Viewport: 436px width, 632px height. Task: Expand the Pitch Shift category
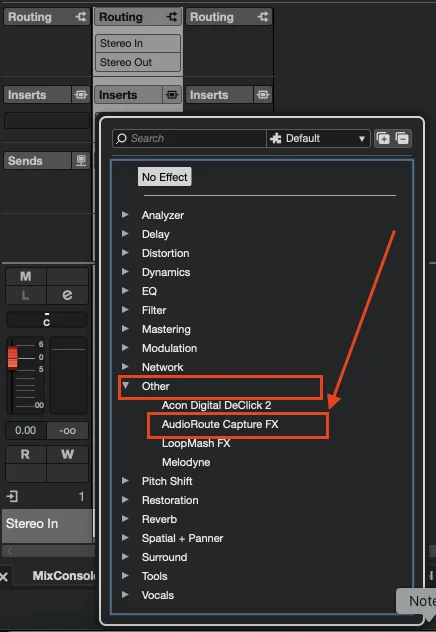click(125, 480)
